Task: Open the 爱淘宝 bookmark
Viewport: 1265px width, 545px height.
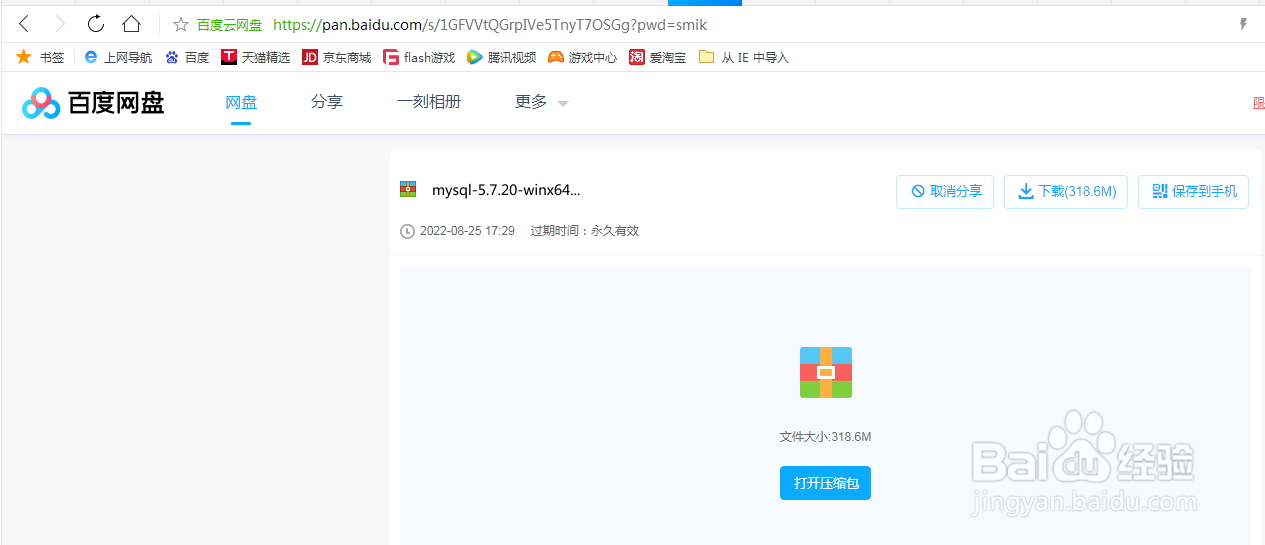Action: coord(658,57)
